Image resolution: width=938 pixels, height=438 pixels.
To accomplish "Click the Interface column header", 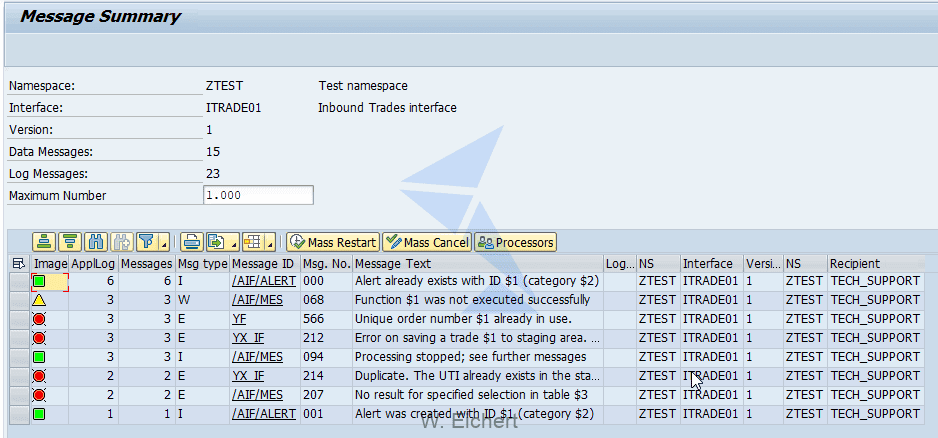I will (711, 263).
